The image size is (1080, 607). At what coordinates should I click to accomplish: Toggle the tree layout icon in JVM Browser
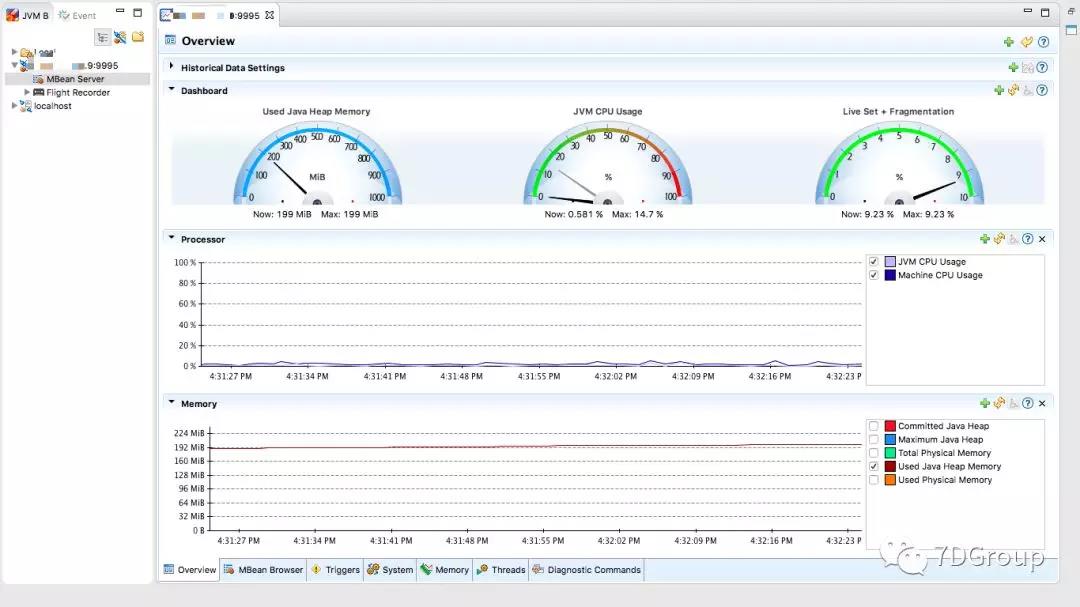coord(103,38)
